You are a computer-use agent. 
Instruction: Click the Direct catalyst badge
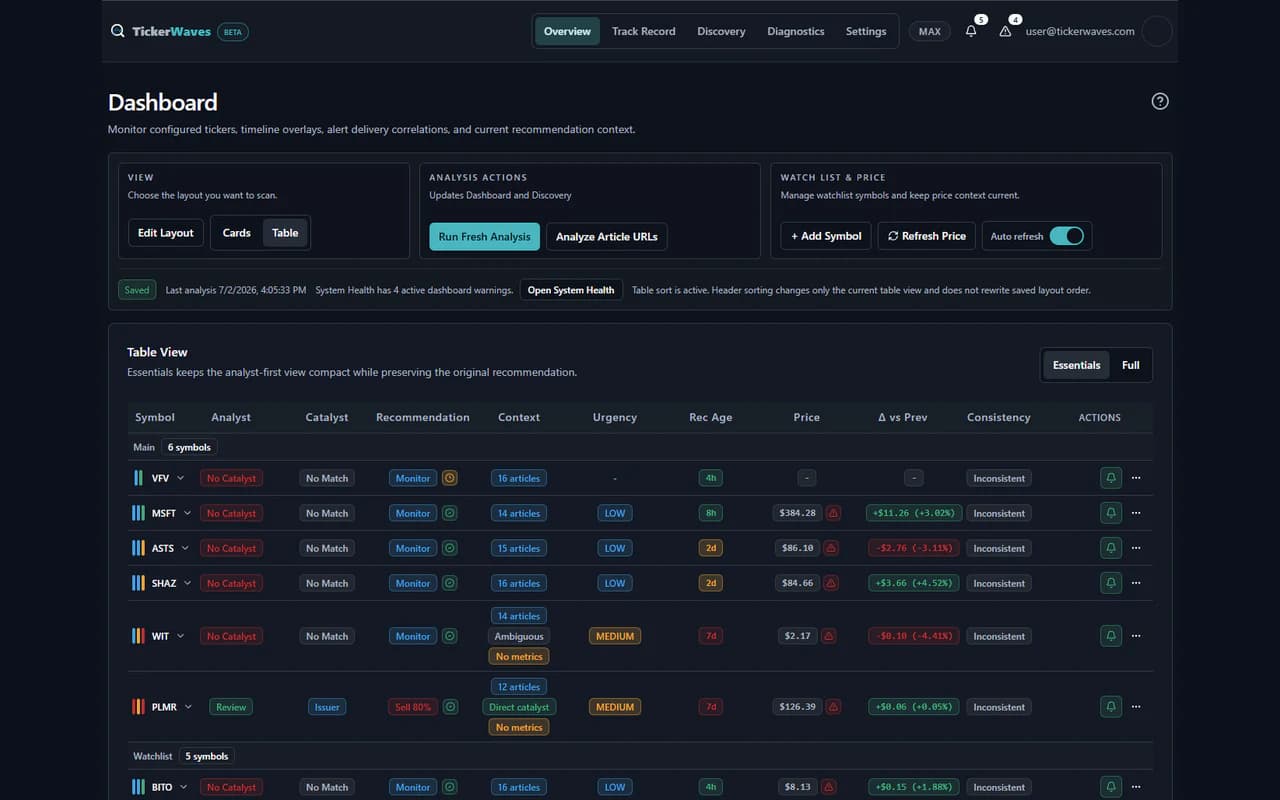tap(519, 707)
